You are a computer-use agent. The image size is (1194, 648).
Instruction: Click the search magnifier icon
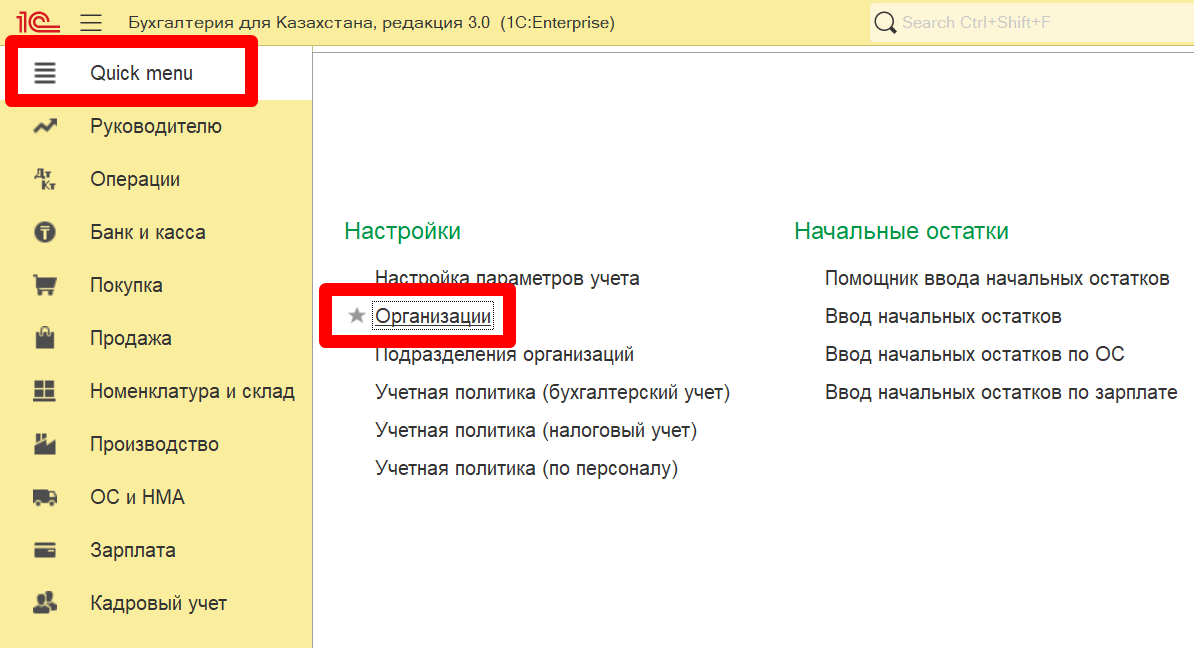pos(885,23)
